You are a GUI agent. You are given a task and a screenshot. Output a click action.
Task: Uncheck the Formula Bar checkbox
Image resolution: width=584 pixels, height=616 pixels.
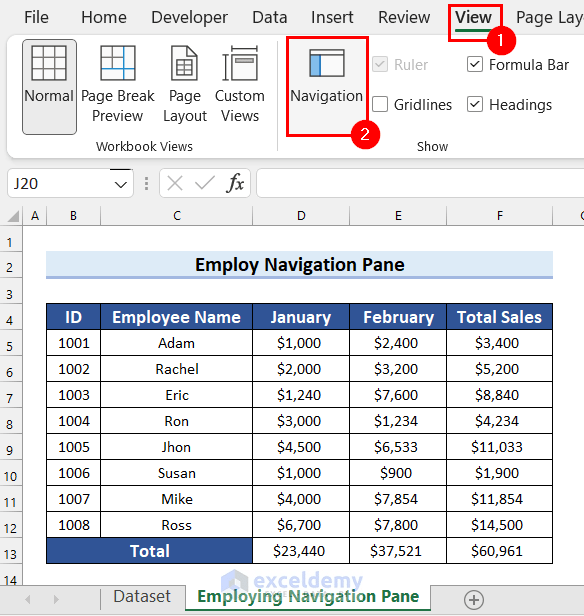tap(475, 64)
